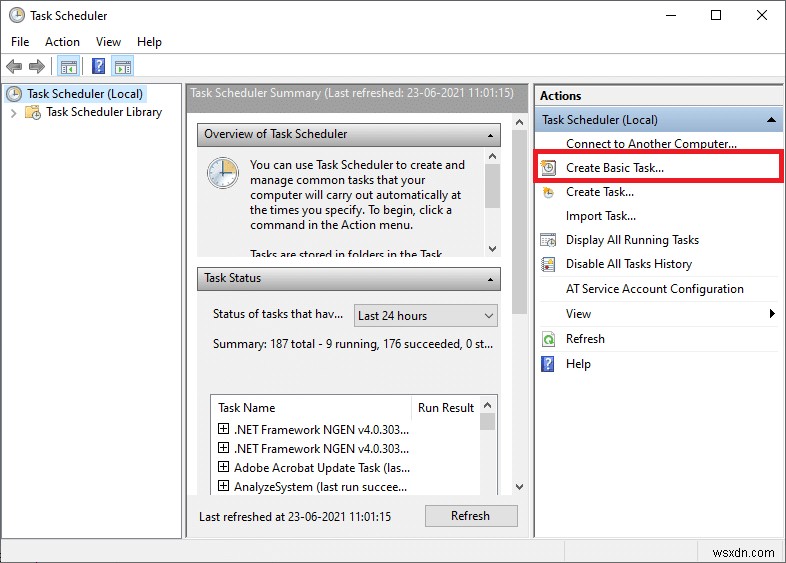Click the blue Help toolbar icon
Screen dimensions: 786x563
[99, 66]
